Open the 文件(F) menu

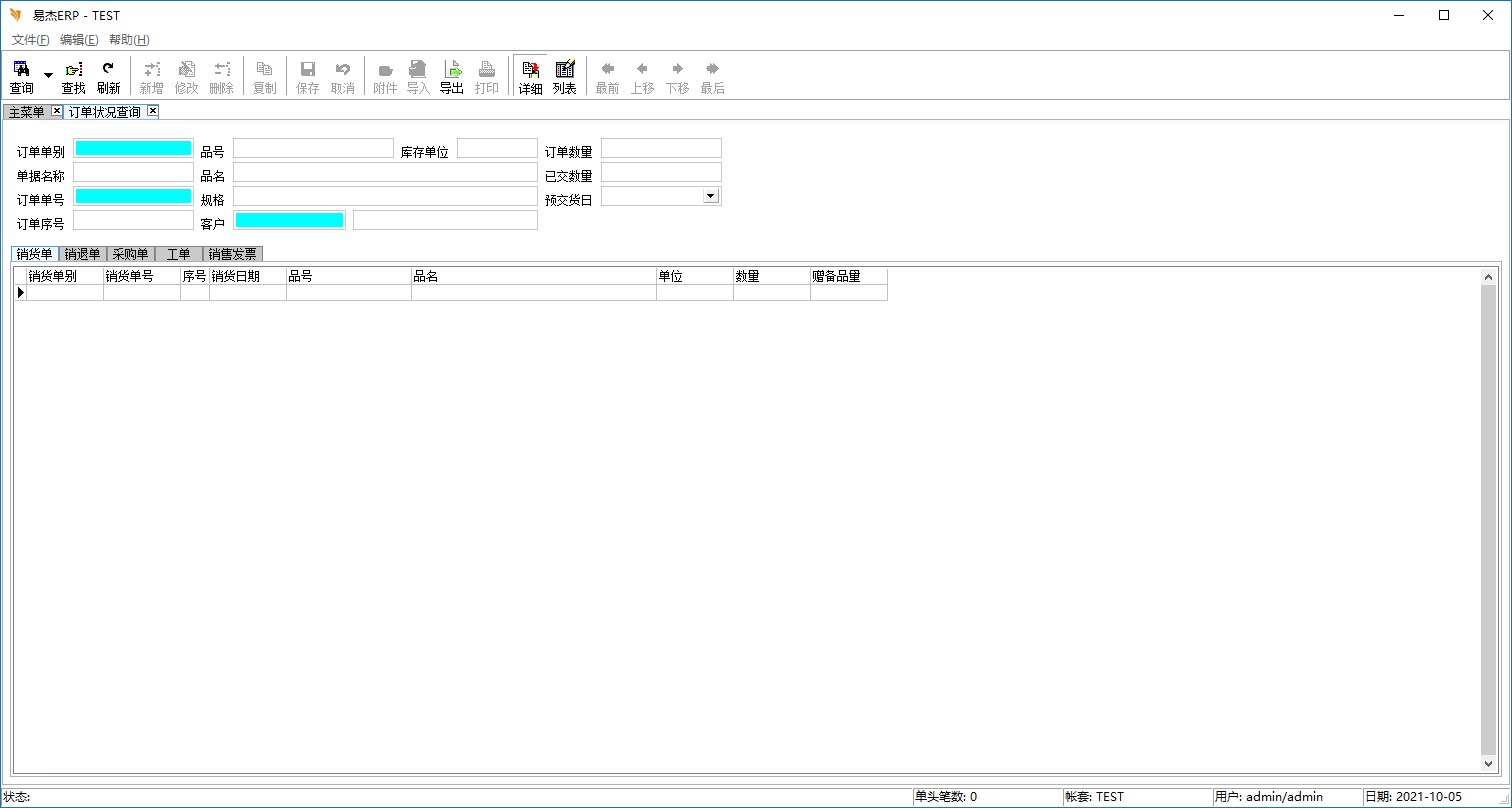point(30,40)
